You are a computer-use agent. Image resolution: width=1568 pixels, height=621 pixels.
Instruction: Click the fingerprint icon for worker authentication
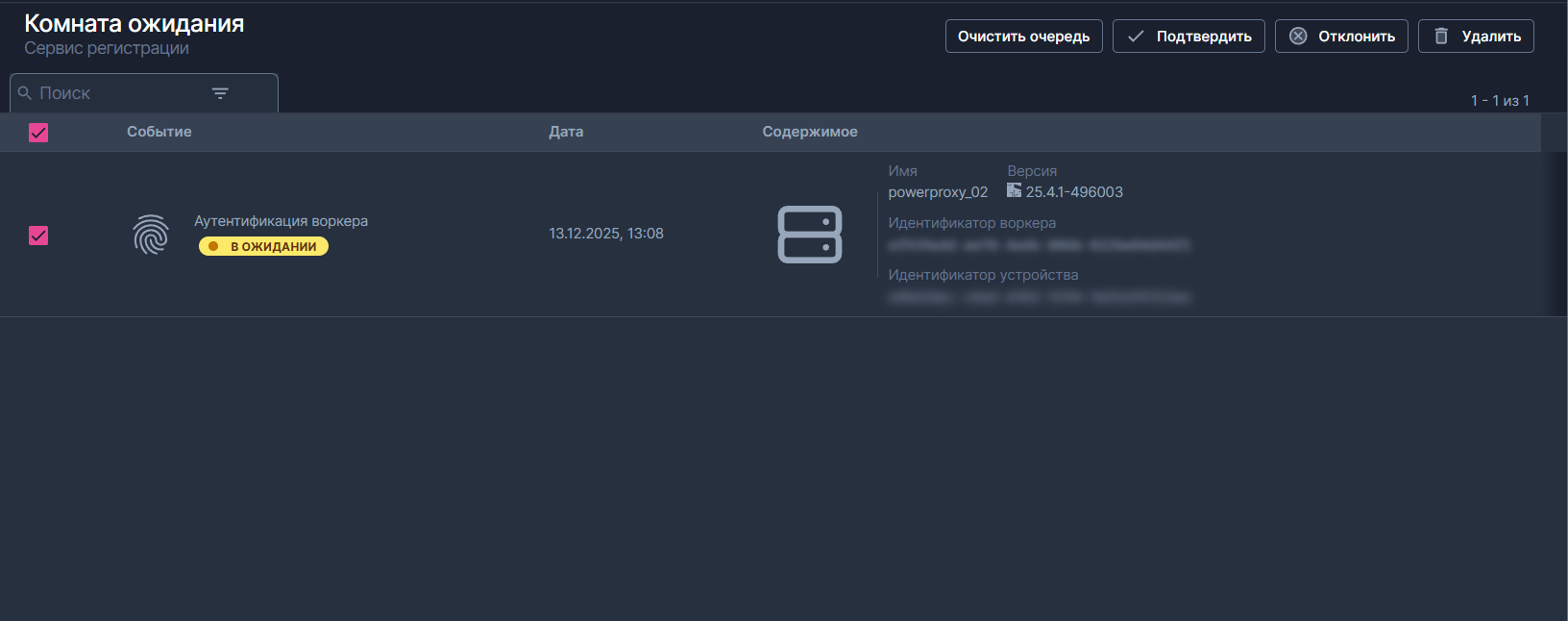click(151, 235)
